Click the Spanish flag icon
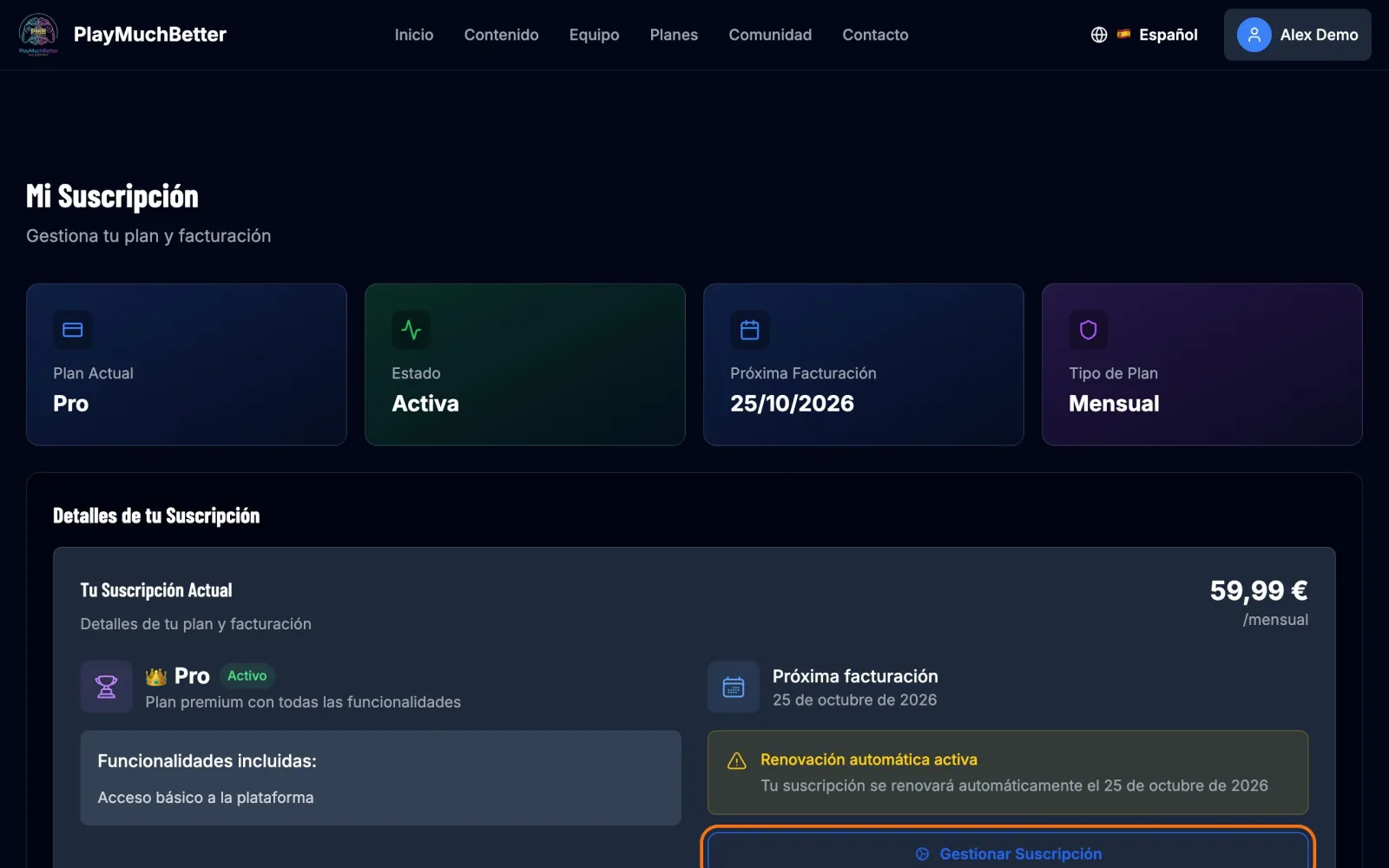 tap(1123, 35)
